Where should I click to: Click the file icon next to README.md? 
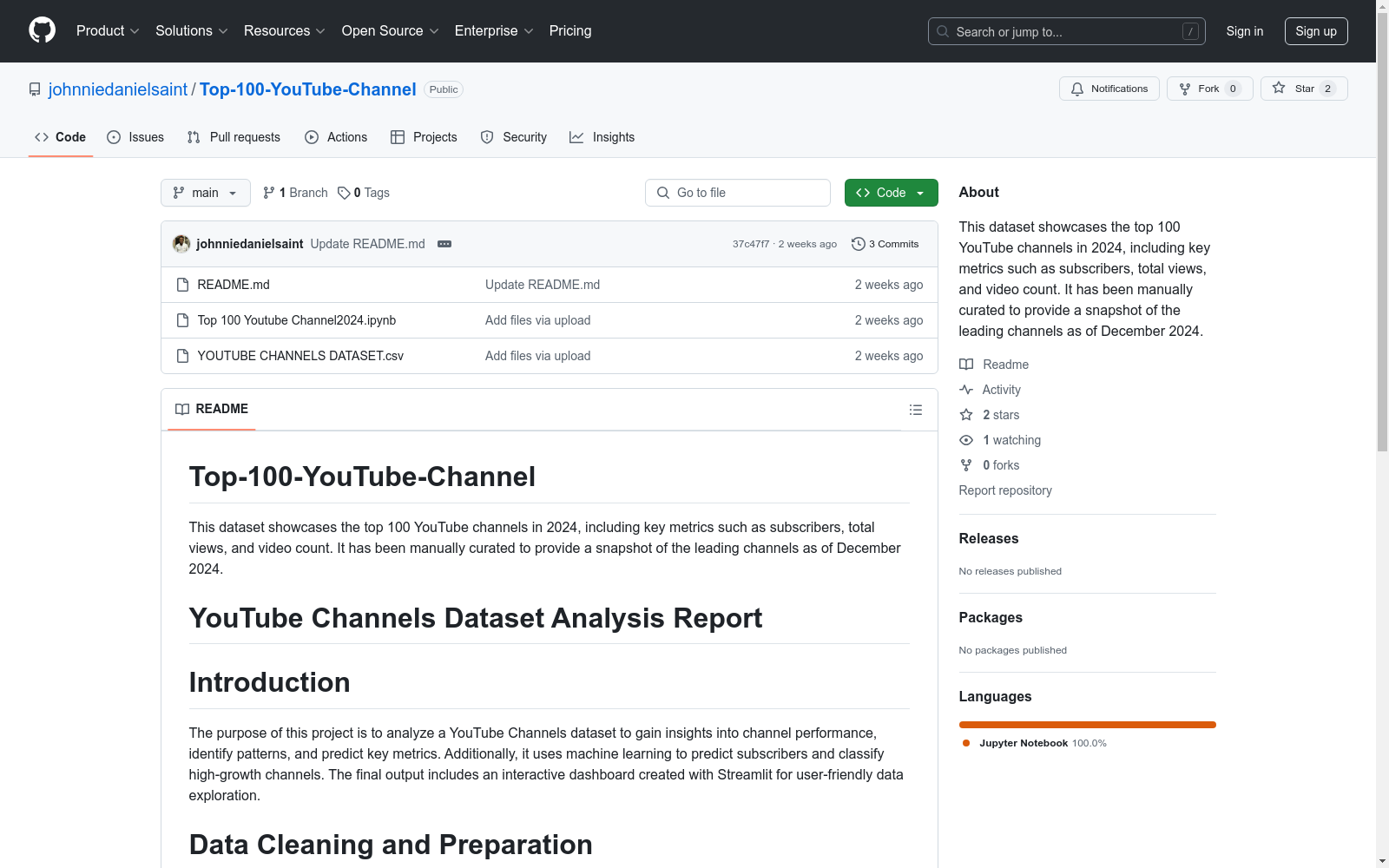(182, 285)
